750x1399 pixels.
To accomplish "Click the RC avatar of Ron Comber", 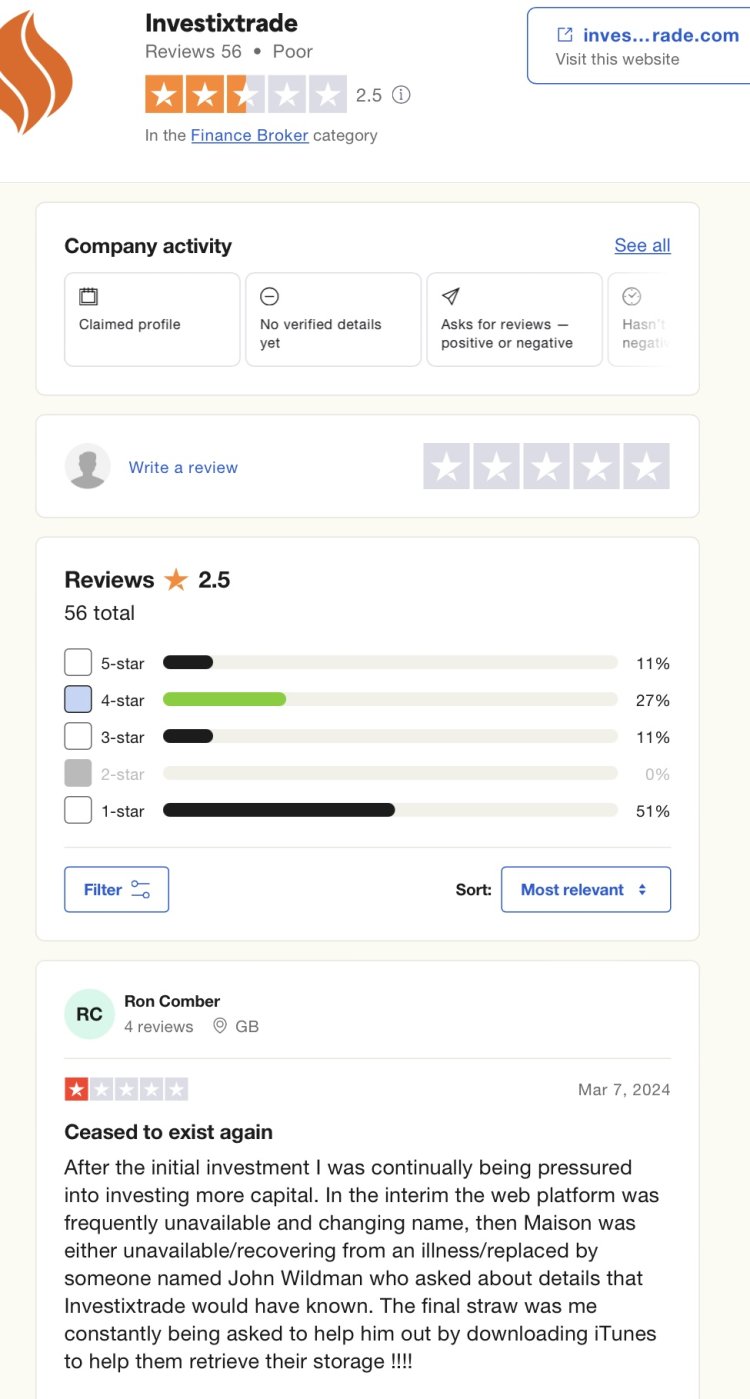I will 89,1014.
